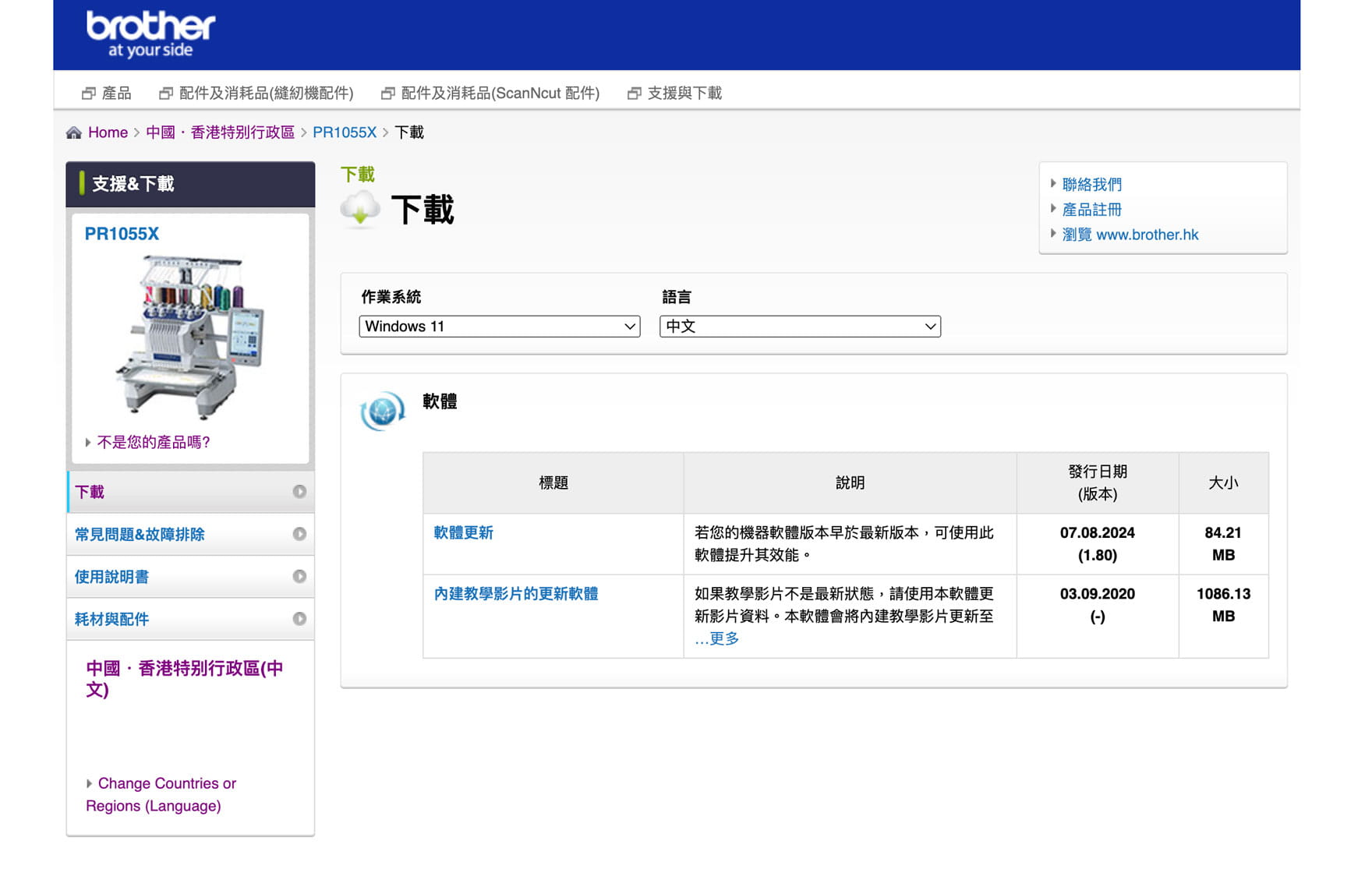
Task: Open the 軟體更新 download link
Action: click(x=463, y=532)
